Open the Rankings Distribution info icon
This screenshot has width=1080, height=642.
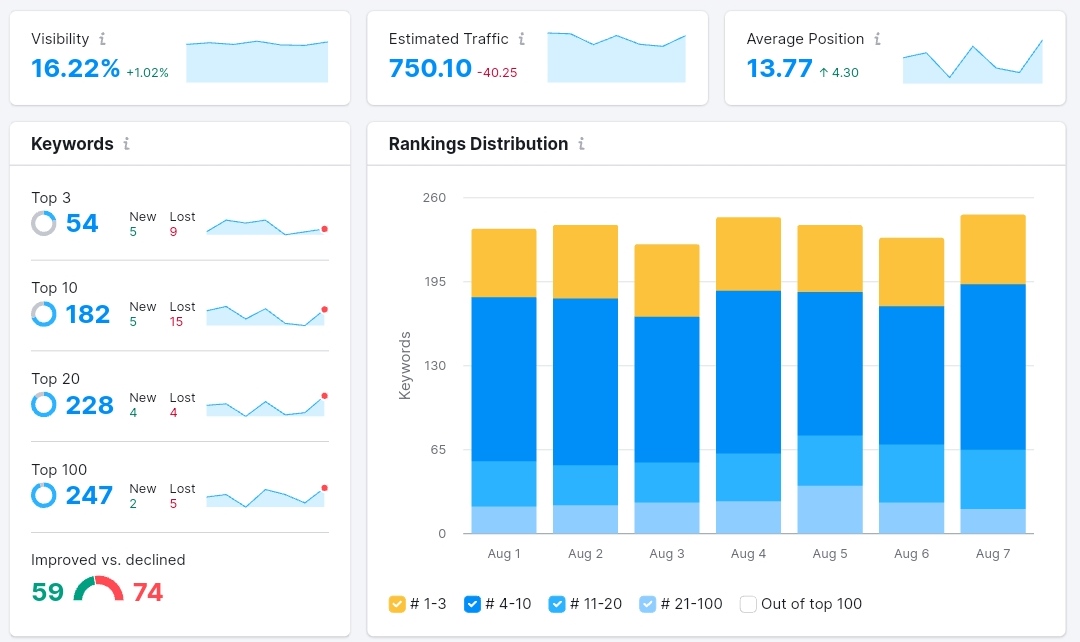[581, 143]
